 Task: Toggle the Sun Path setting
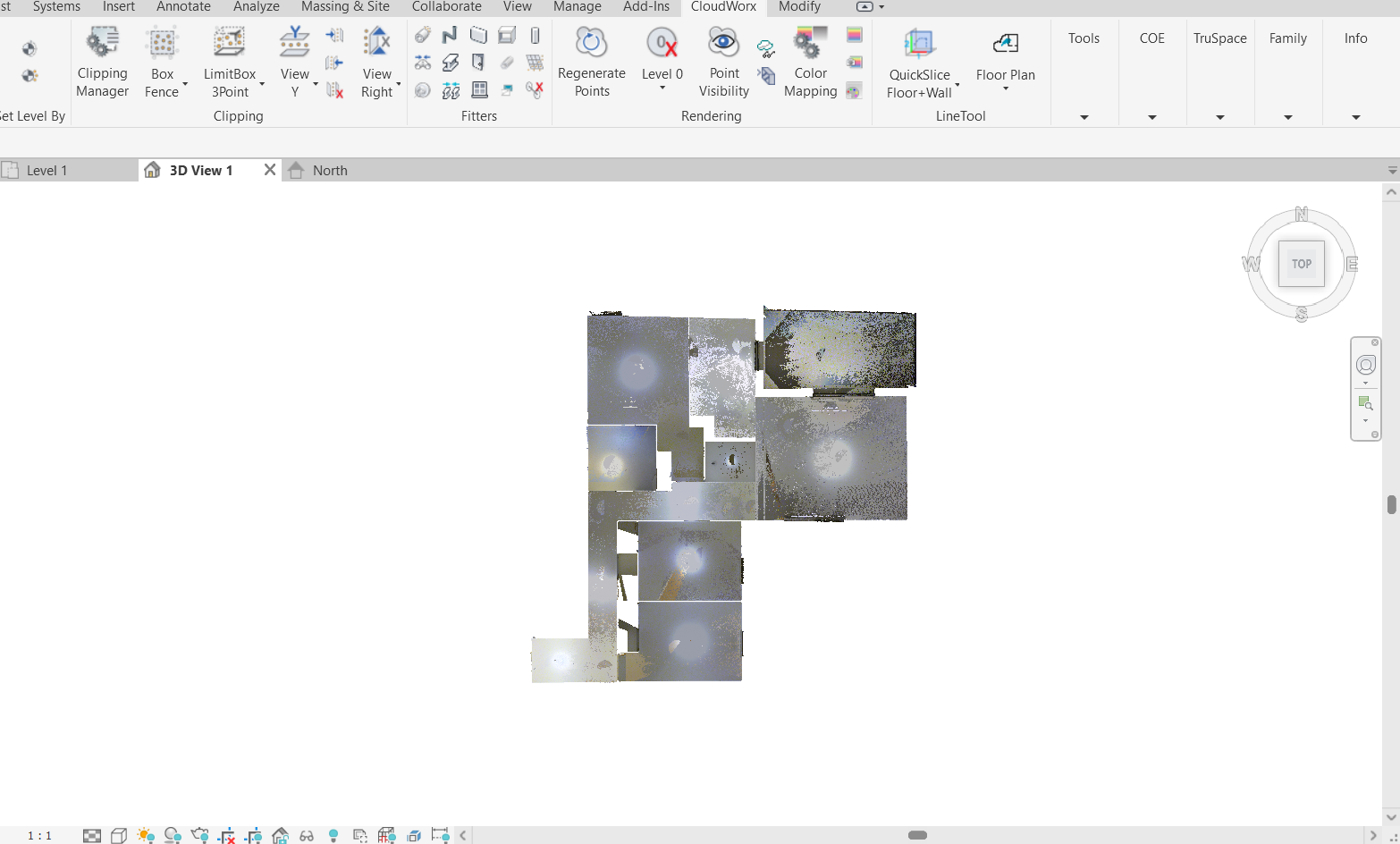click(x=145, y=834)
